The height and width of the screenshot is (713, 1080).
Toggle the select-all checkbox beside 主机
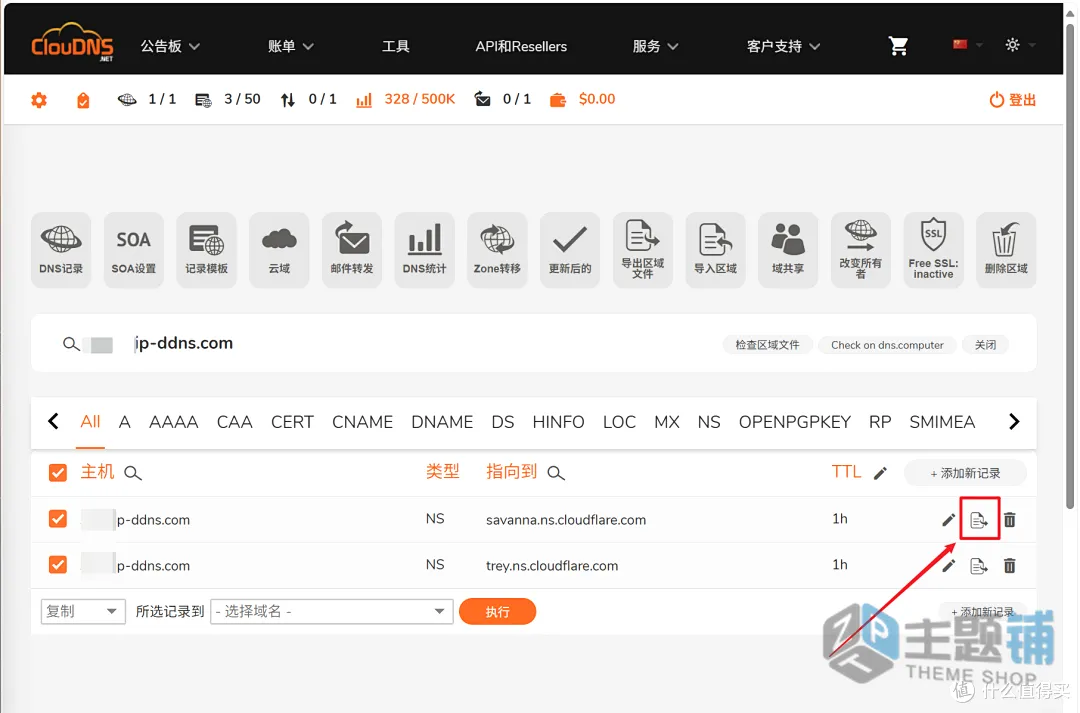(58, 473)
